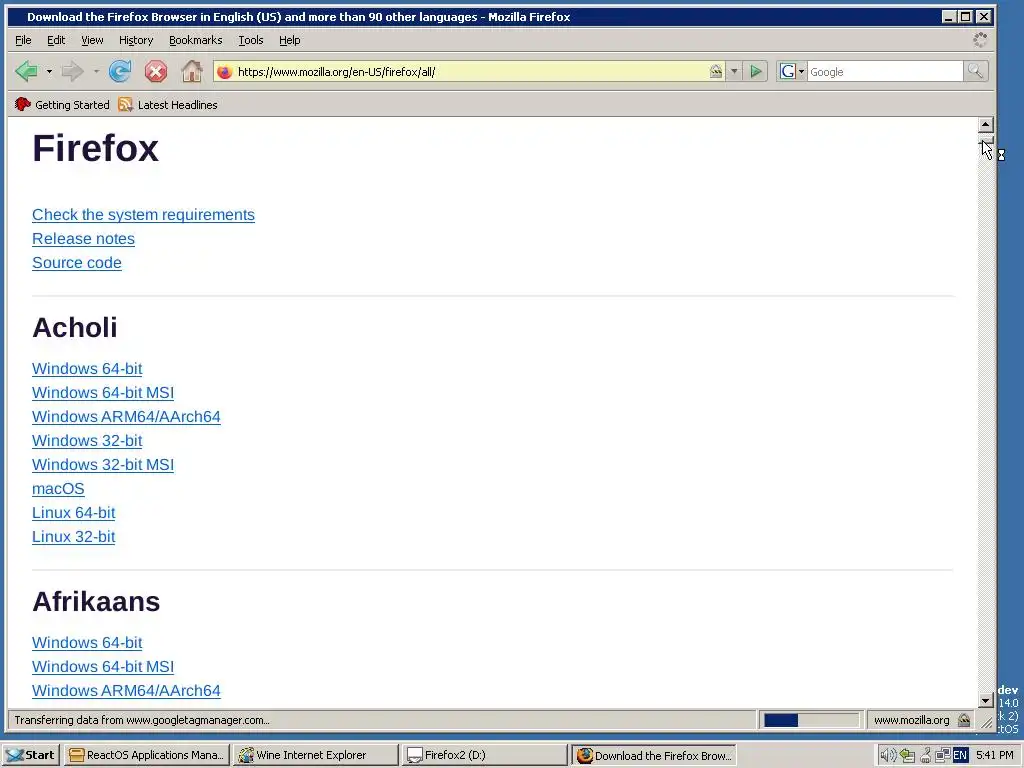
Task: Click the green Back arrow button
Action: click(26, 71)
